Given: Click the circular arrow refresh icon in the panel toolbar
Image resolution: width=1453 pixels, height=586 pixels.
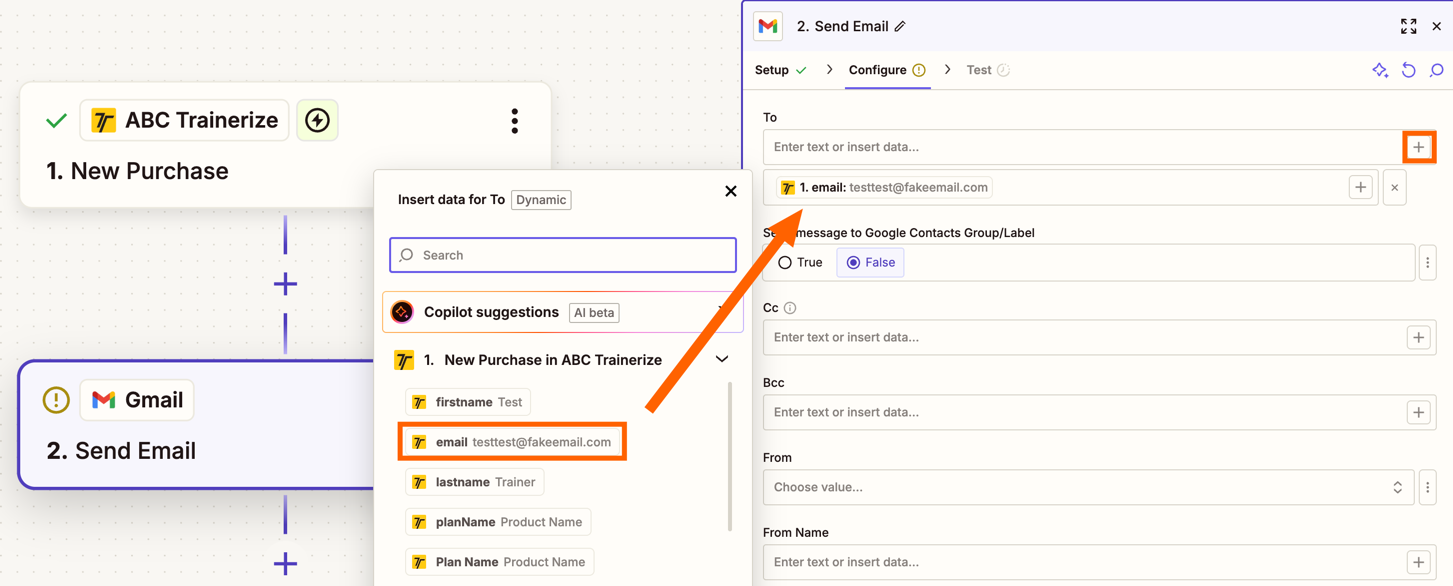Looking at the screenshot, I should point(1409,70).
